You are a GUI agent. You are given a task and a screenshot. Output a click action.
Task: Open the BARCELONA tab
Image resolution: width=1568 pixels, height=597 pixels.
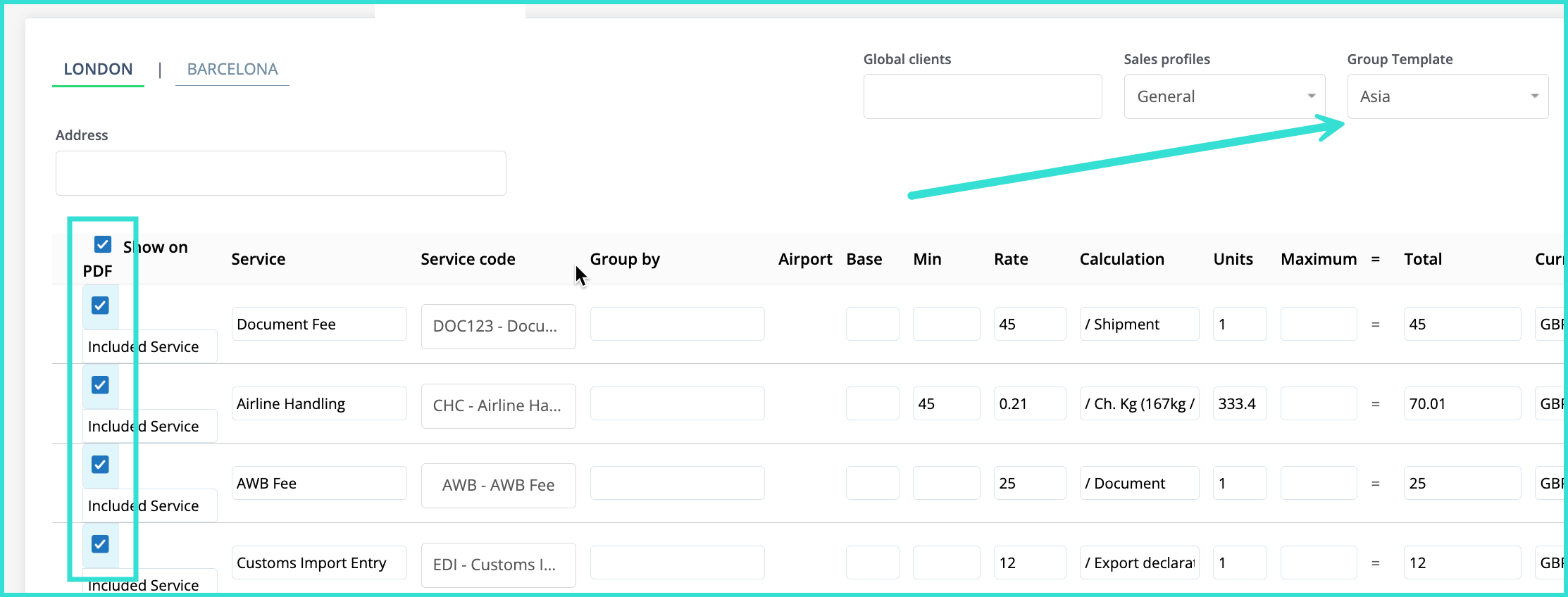point(232,69)
